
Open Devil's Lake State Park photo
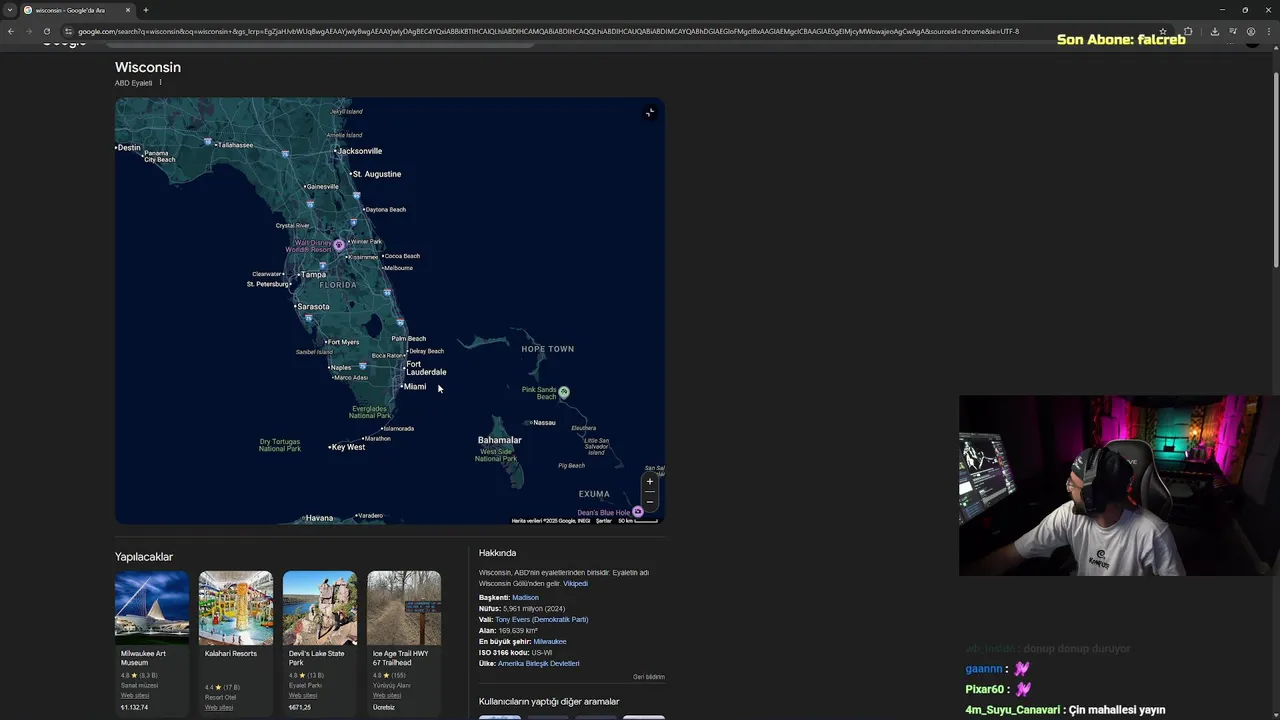pyautogui.click(x=320, y=608)
